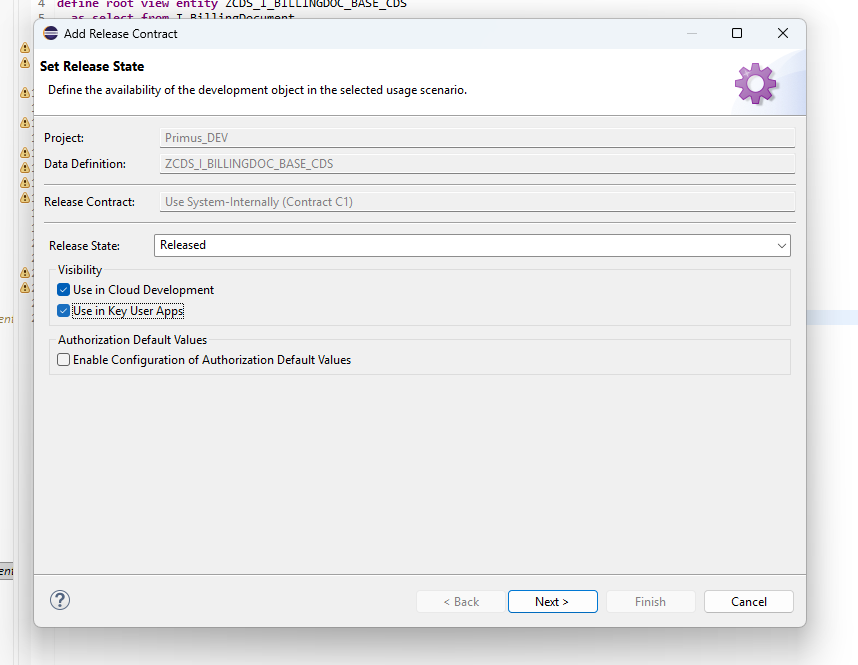Click the Data Definition field

(477, 164)
